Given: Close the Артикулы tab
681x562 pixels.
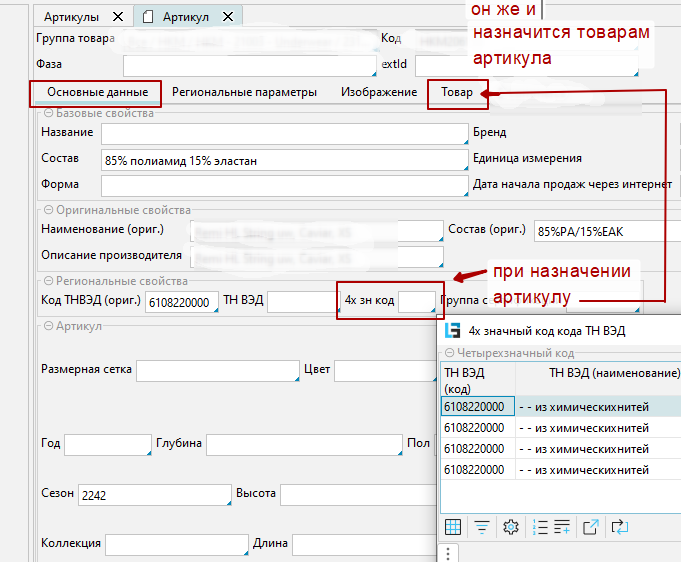Looking at the screenshot, I should point(118,17).
